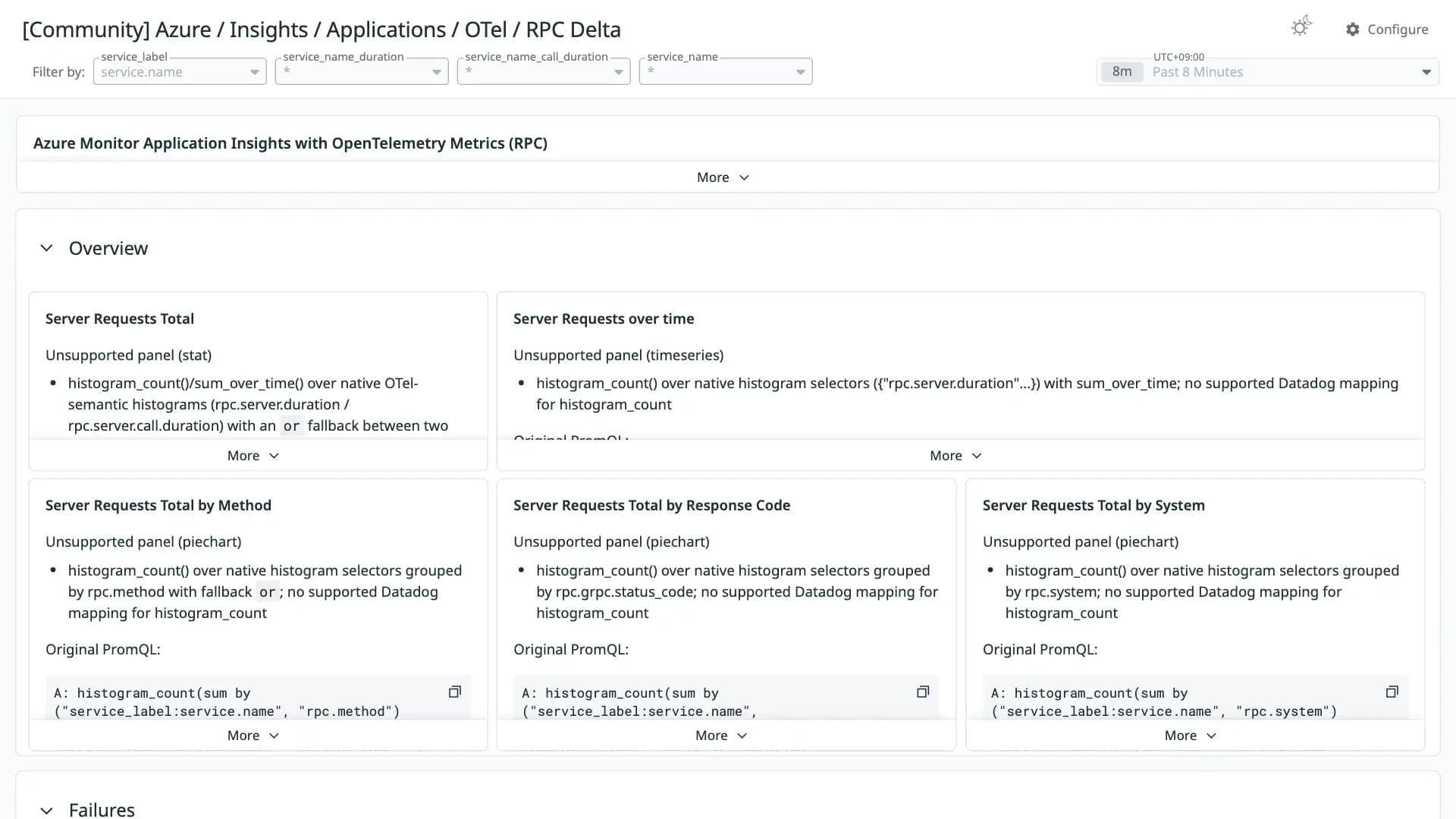The image size is (1456, 819).
Task: Click the 8m time badge
Action: tap(1122, 71)
